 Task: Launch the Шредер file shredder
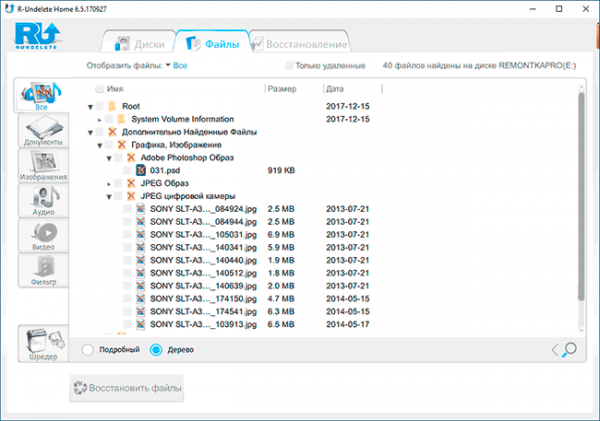[x=43, y=343]
